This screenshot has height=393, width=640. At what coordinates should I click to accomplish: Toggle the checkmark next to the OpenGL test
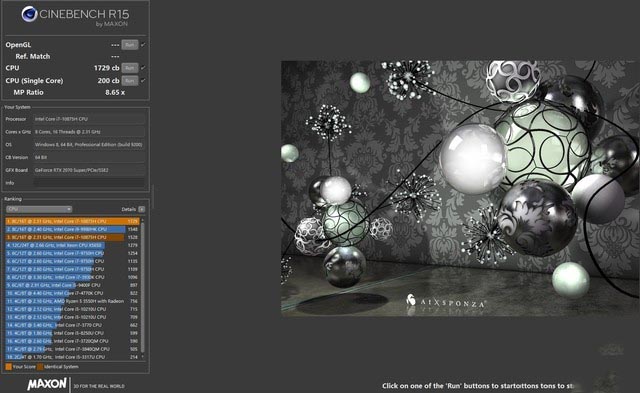[143, 45]
